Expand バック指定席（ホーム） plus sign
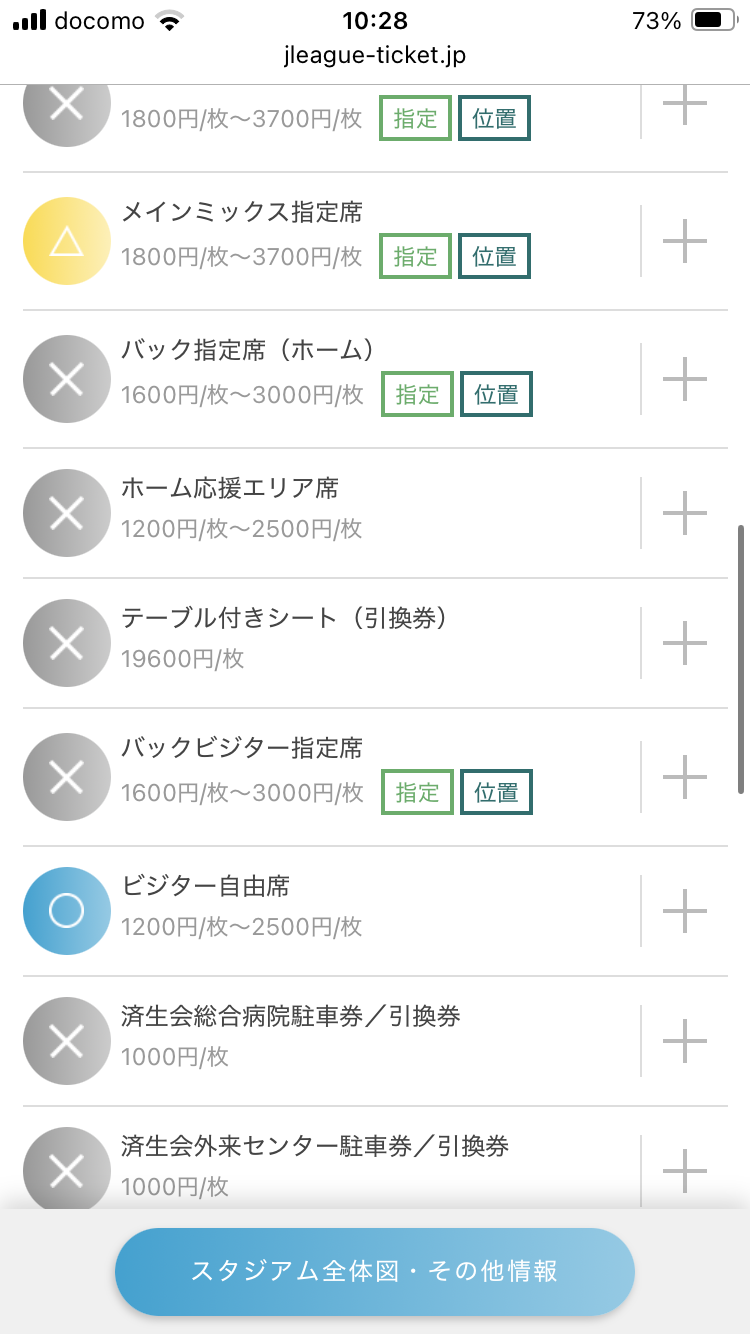The width and height of the screenshot is (750, 1334). 685,379
